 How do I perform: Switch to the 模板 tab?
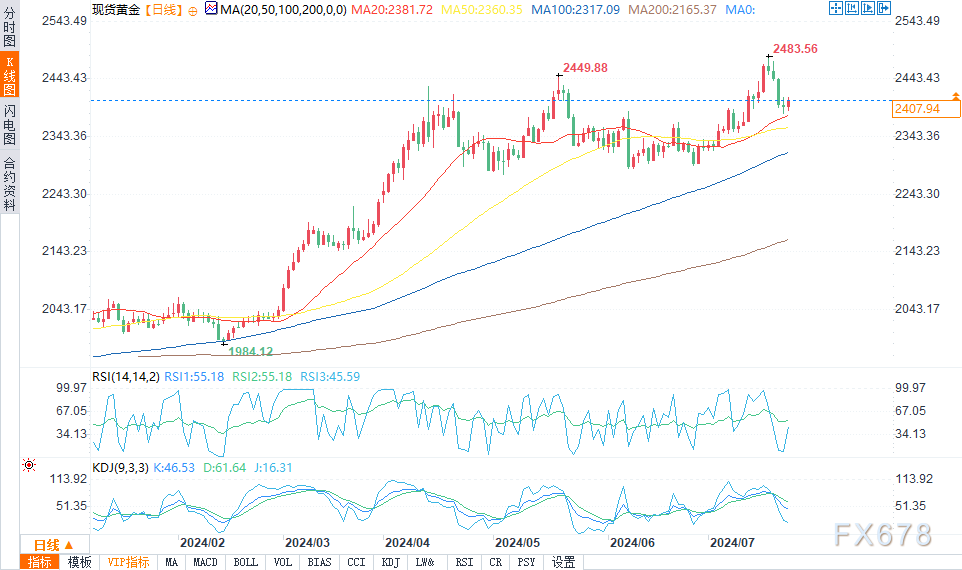79,562
